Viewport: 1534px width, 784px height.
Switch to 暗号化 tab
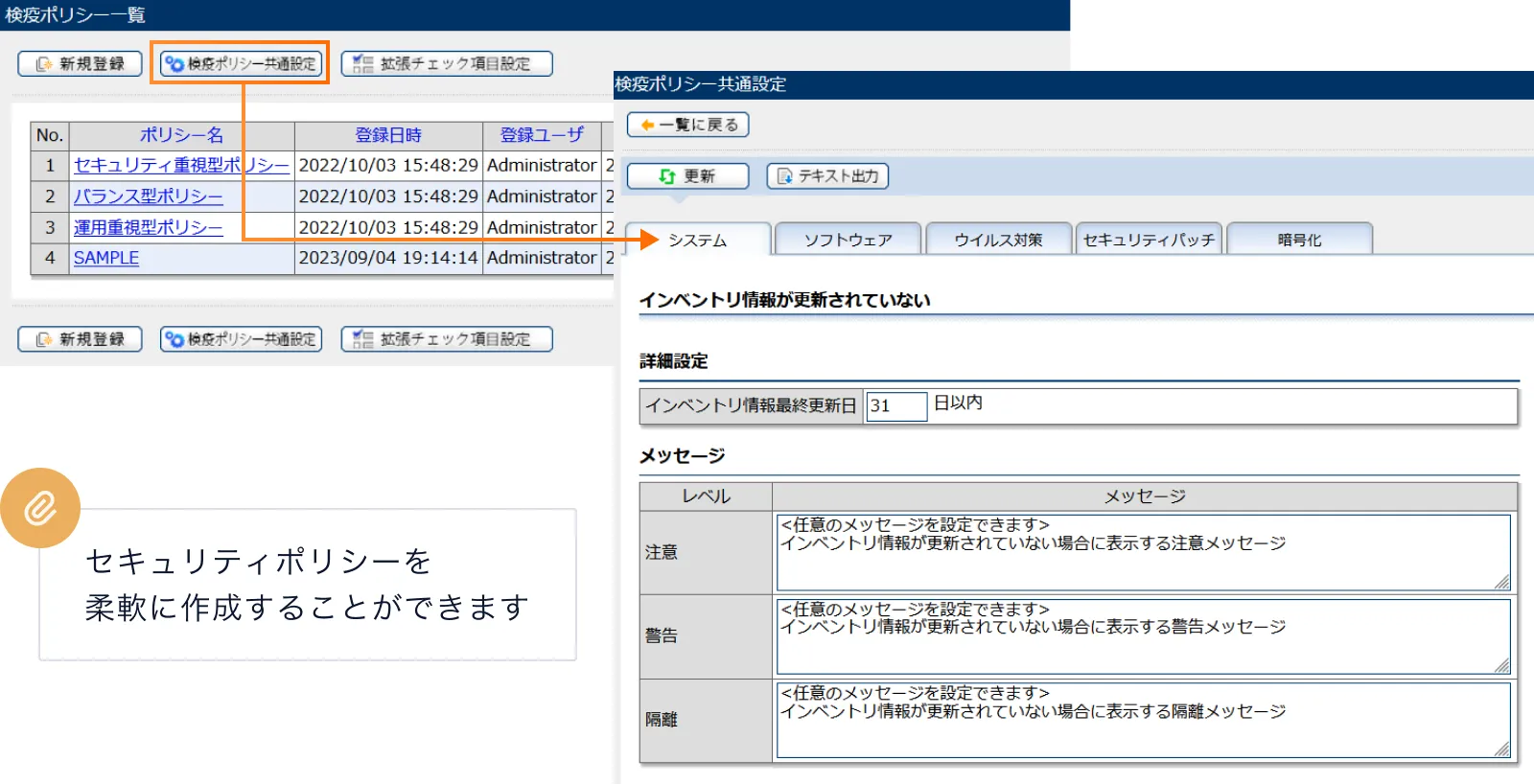tap(1299, 240)
